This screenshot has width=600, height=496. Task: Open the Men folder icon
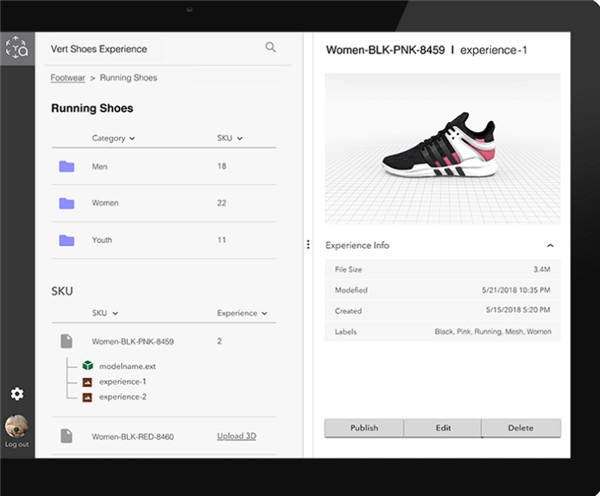point(66,166)
